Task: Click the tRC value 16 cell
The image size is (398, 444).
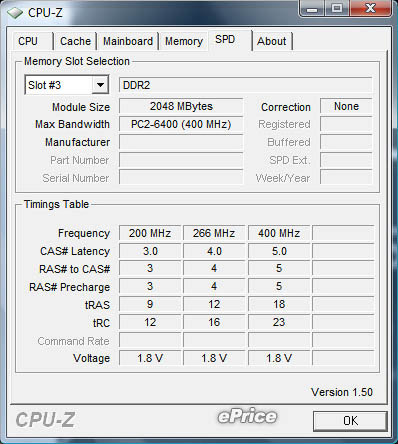Action: (x=214, y=323)
